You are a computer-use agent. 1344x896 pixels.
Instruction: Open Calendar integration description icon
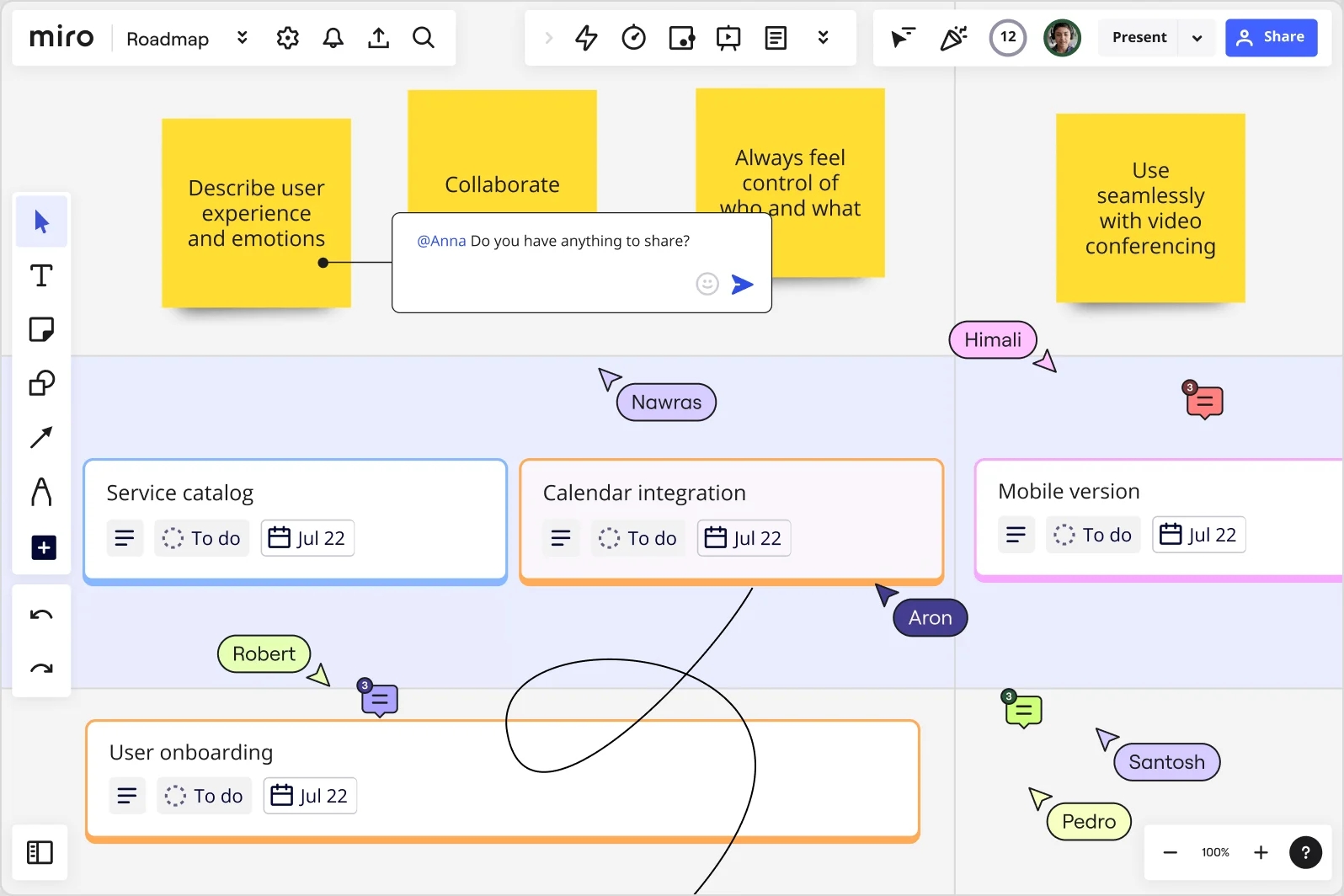click(x=561, y=538)
